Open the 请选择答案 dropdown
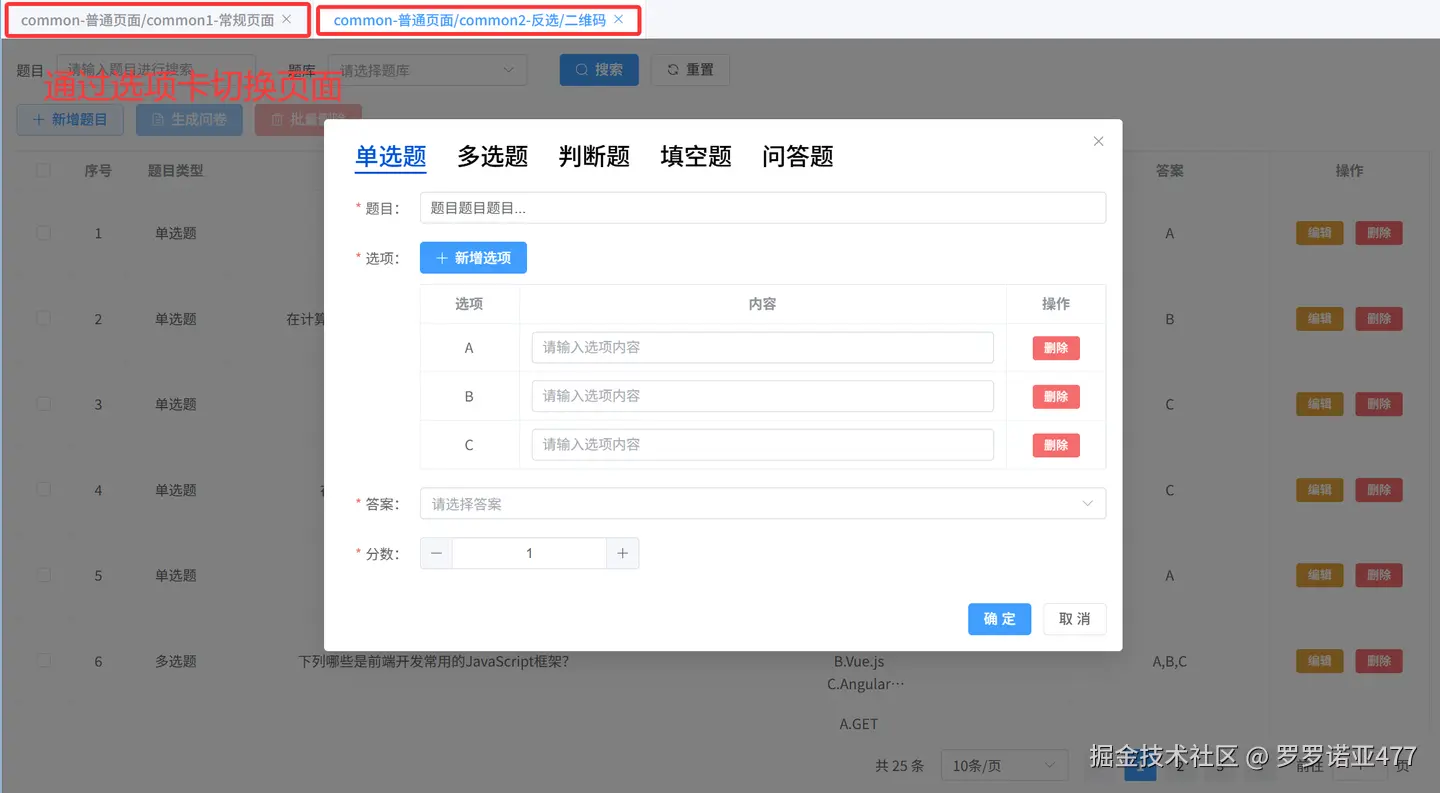The image size is (1440, 793). [x=762, y=503]
